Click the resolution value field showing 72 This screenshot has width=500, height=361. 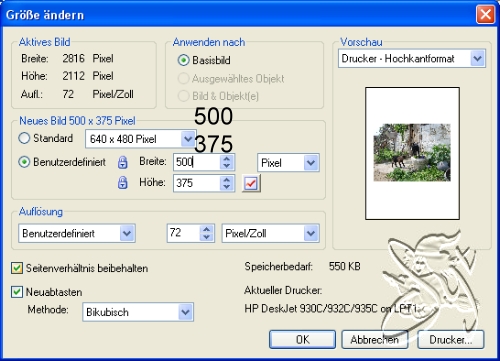[184, 233]
